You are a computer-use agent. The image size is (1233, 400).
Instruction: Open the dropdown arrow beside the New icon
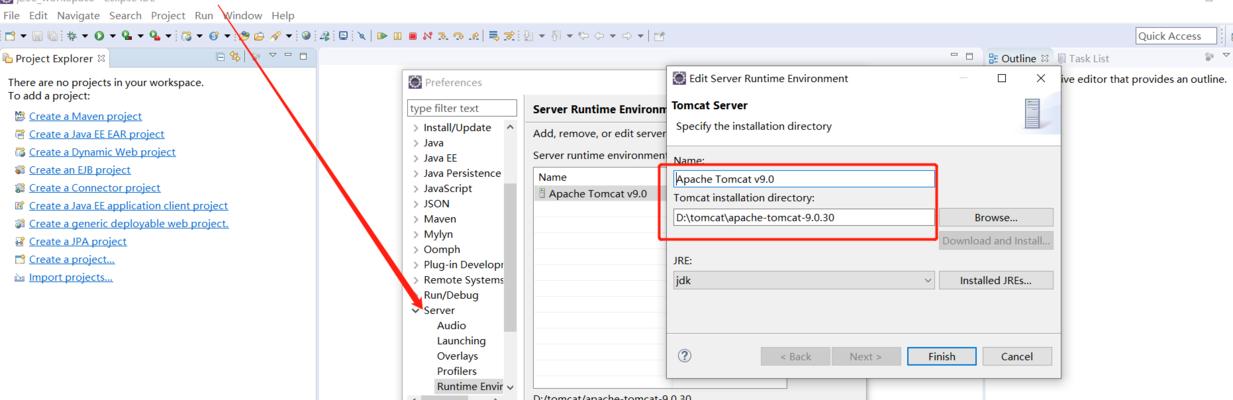(23, 36)
